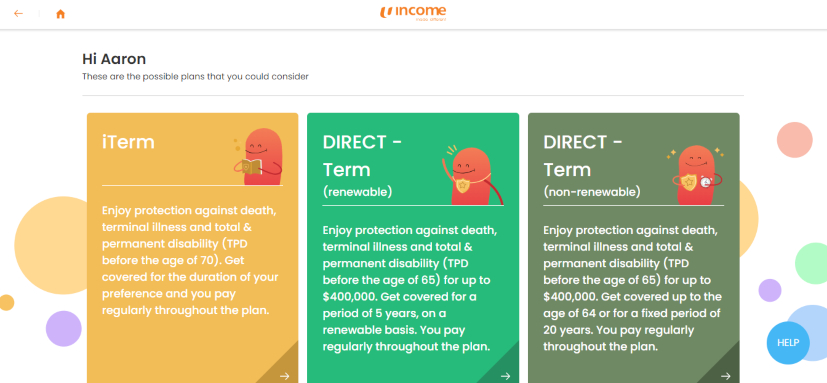Open the HELP chat button
Viewport: 827px width, 383px height.
coord(788,342)
